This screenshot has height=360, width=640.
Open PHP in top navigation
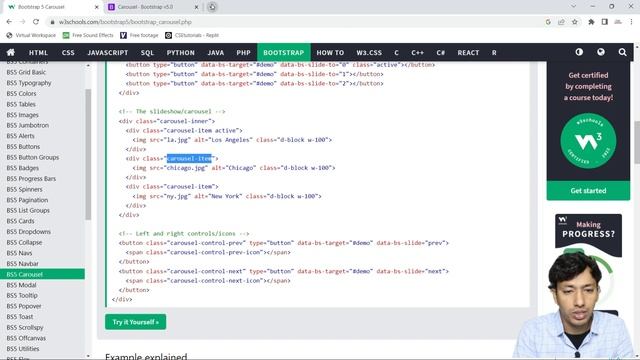(x=243, y=52)
